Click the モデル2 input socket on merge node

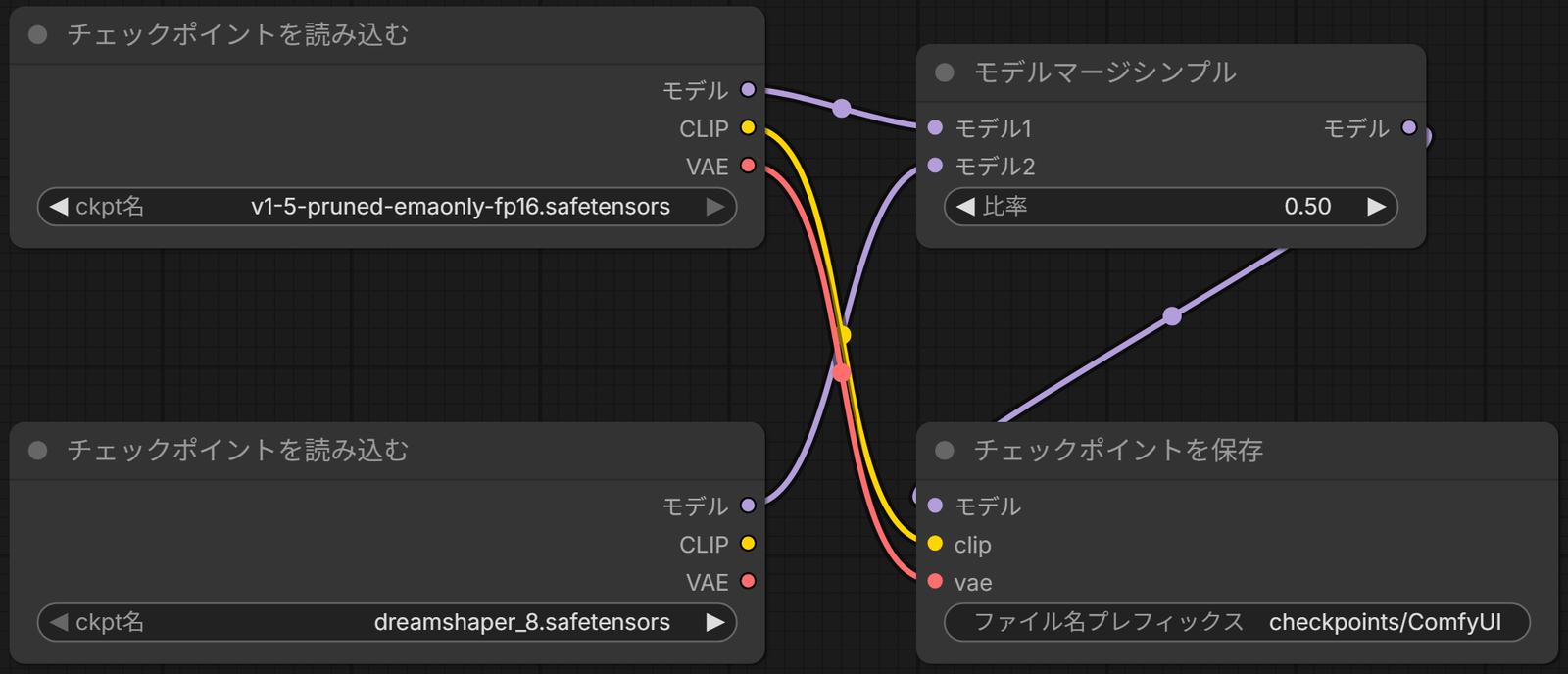click(935, 166)
